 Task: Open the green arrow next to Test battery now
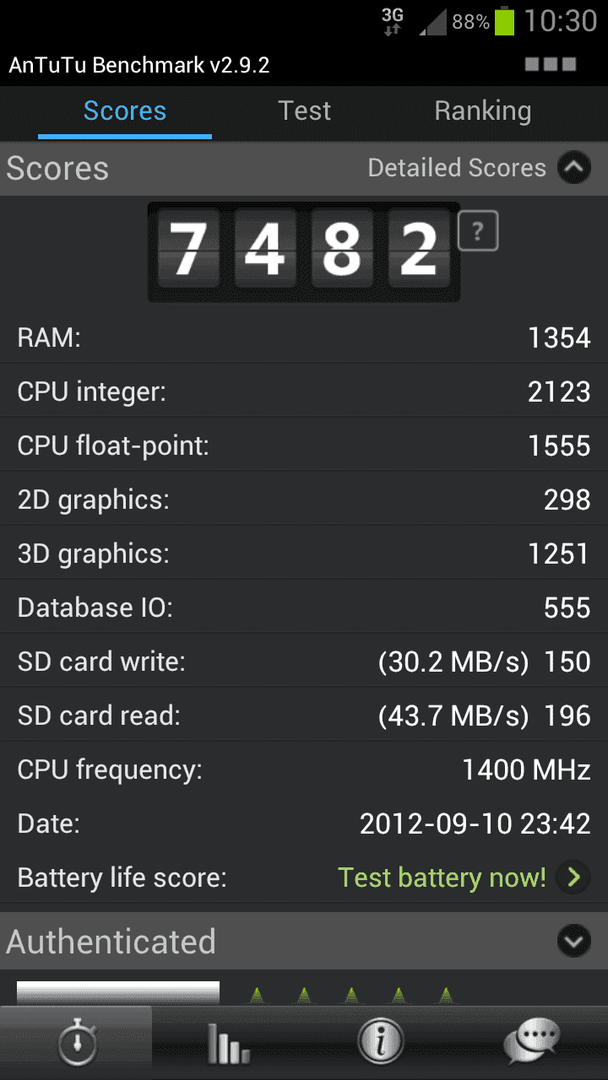coord(574,878)
